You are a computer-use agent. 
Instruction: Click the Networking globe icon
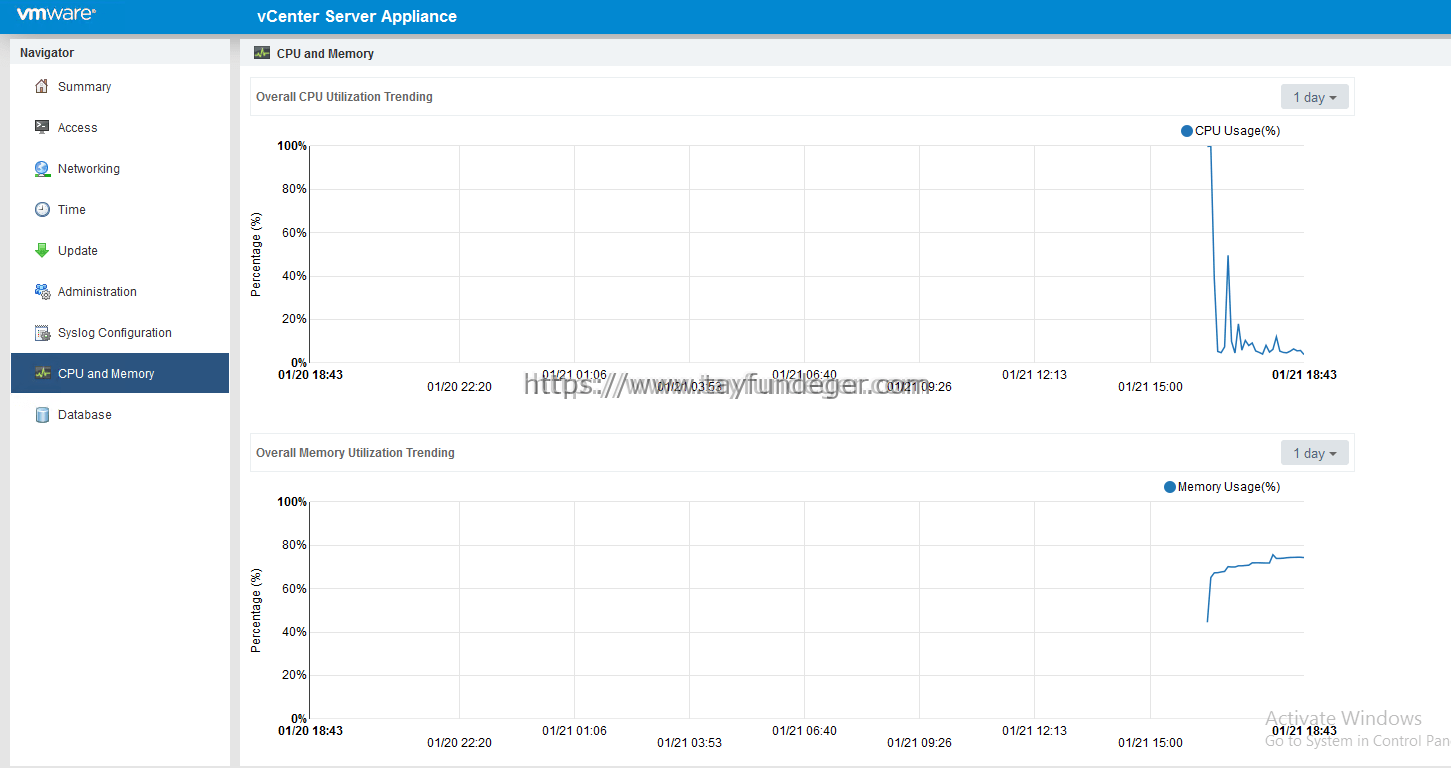point(42,168)
